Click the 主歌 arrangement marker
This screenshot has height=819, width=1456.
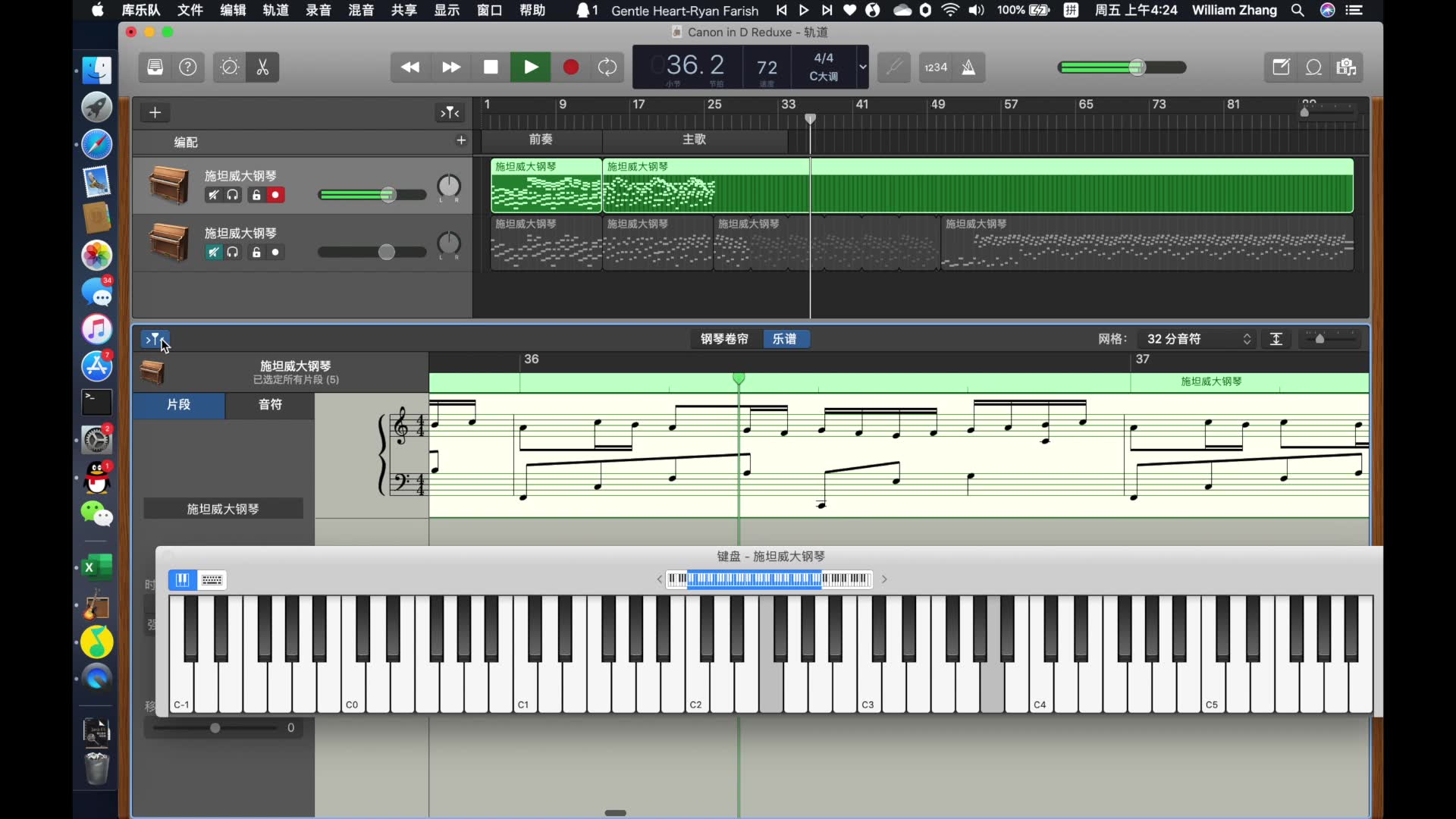click(694, 140)
